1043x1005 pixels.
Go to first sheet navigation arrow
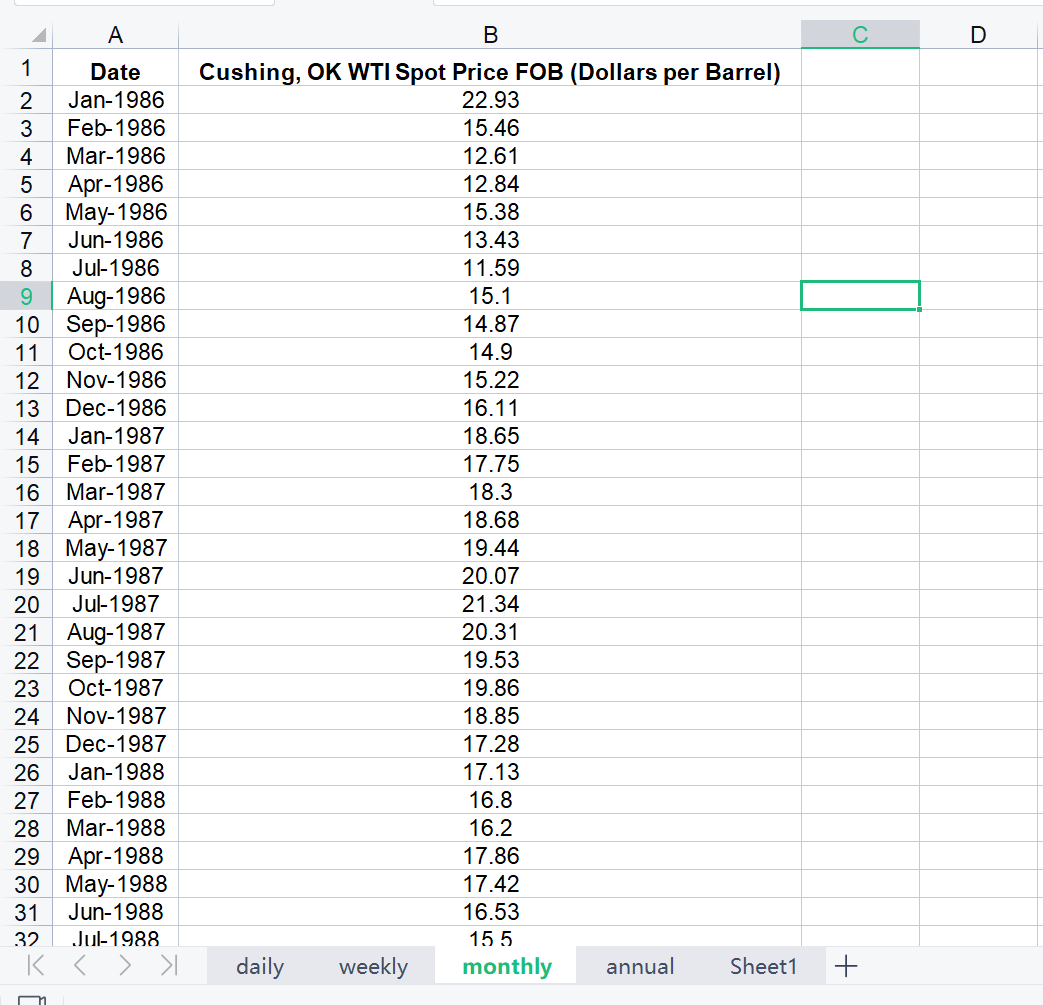36,965
